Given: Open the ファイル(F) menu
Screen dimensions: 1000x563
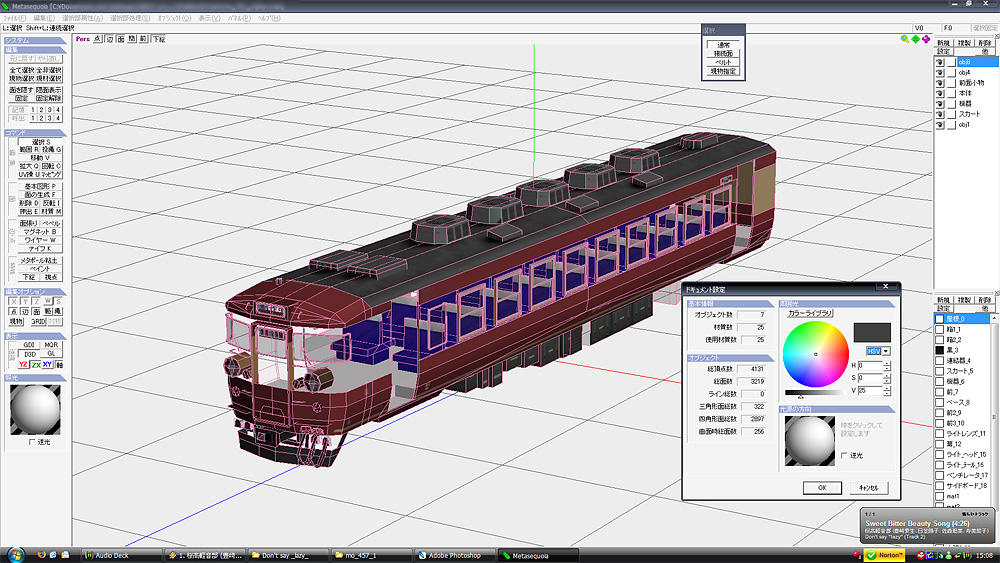Looking at the screenshot, I should pos(14,18).
